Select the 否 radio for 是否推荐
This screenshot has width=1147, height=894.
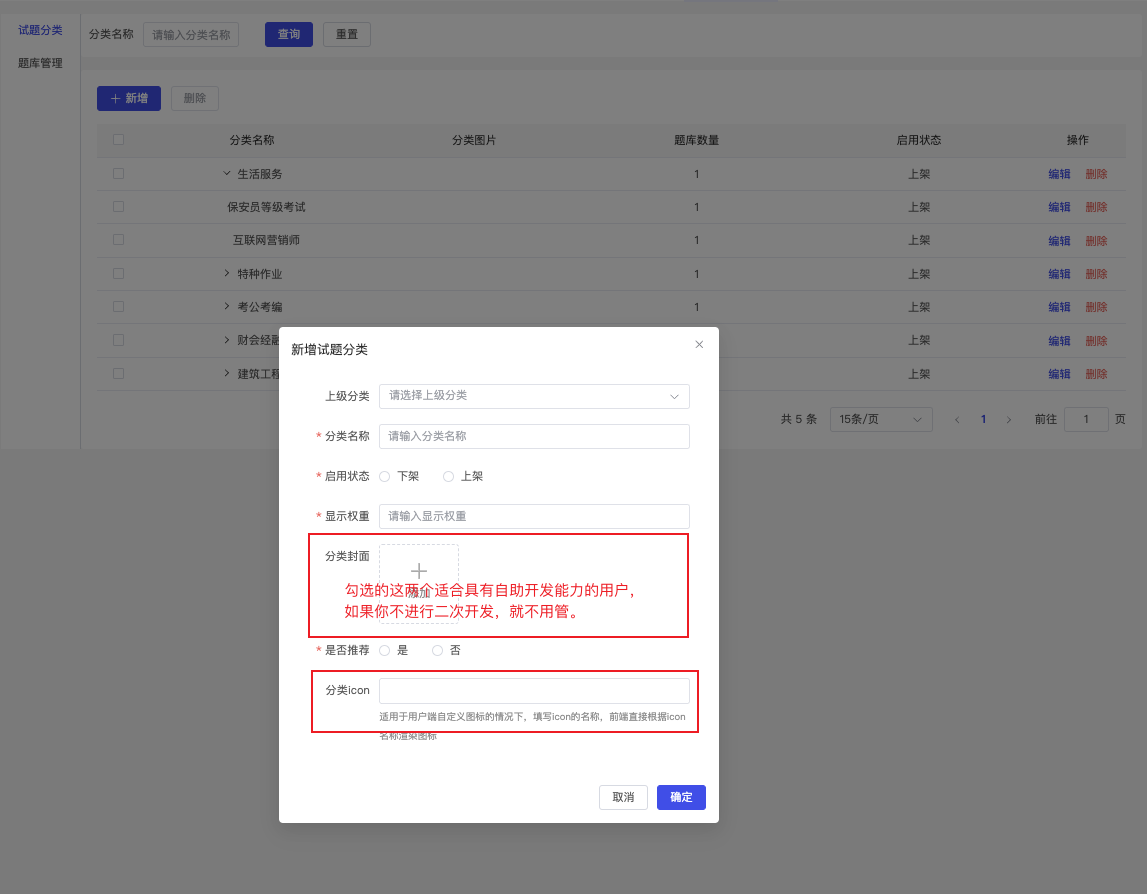(x=436, y=650)
